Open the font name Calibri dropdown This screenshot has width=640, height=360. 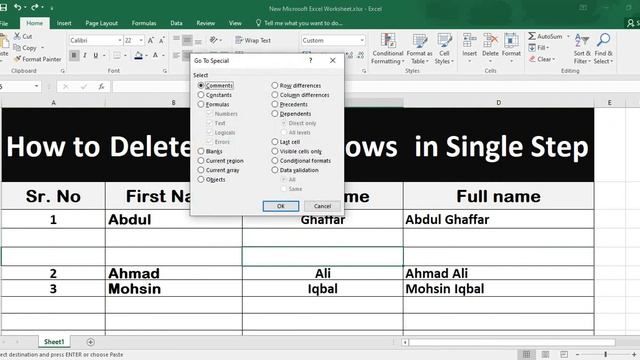tap(120, 40)
